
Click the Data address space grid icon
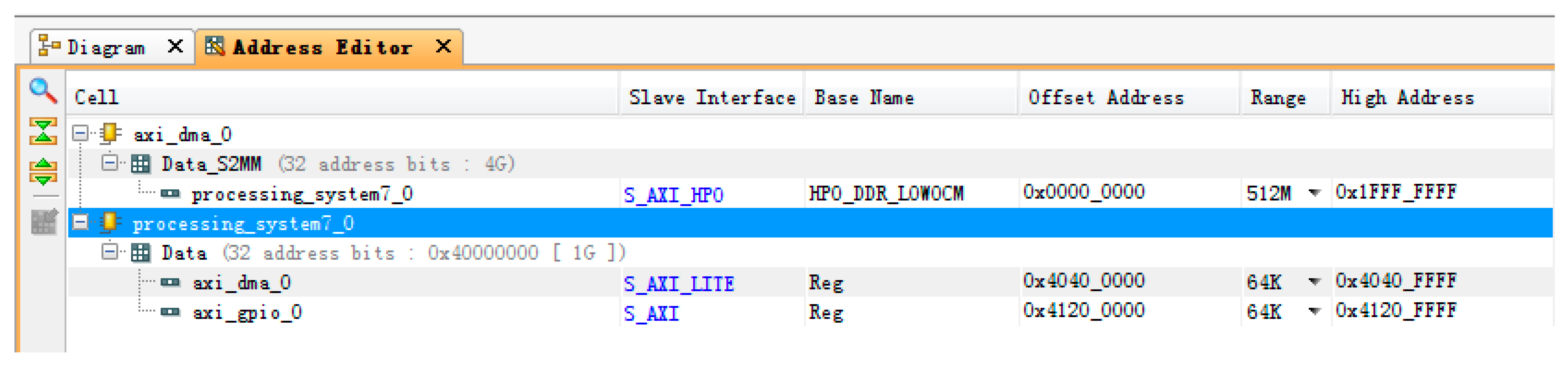click(140, 252)
